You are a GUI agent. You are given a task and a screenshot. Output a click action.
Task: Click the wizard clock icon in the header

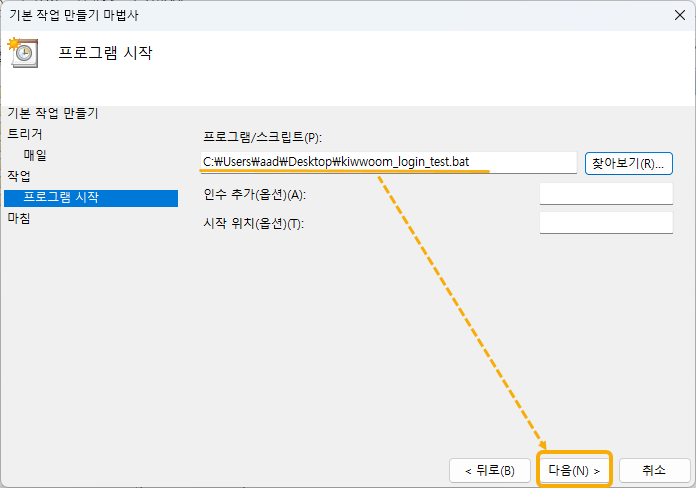tap(23, 53)
